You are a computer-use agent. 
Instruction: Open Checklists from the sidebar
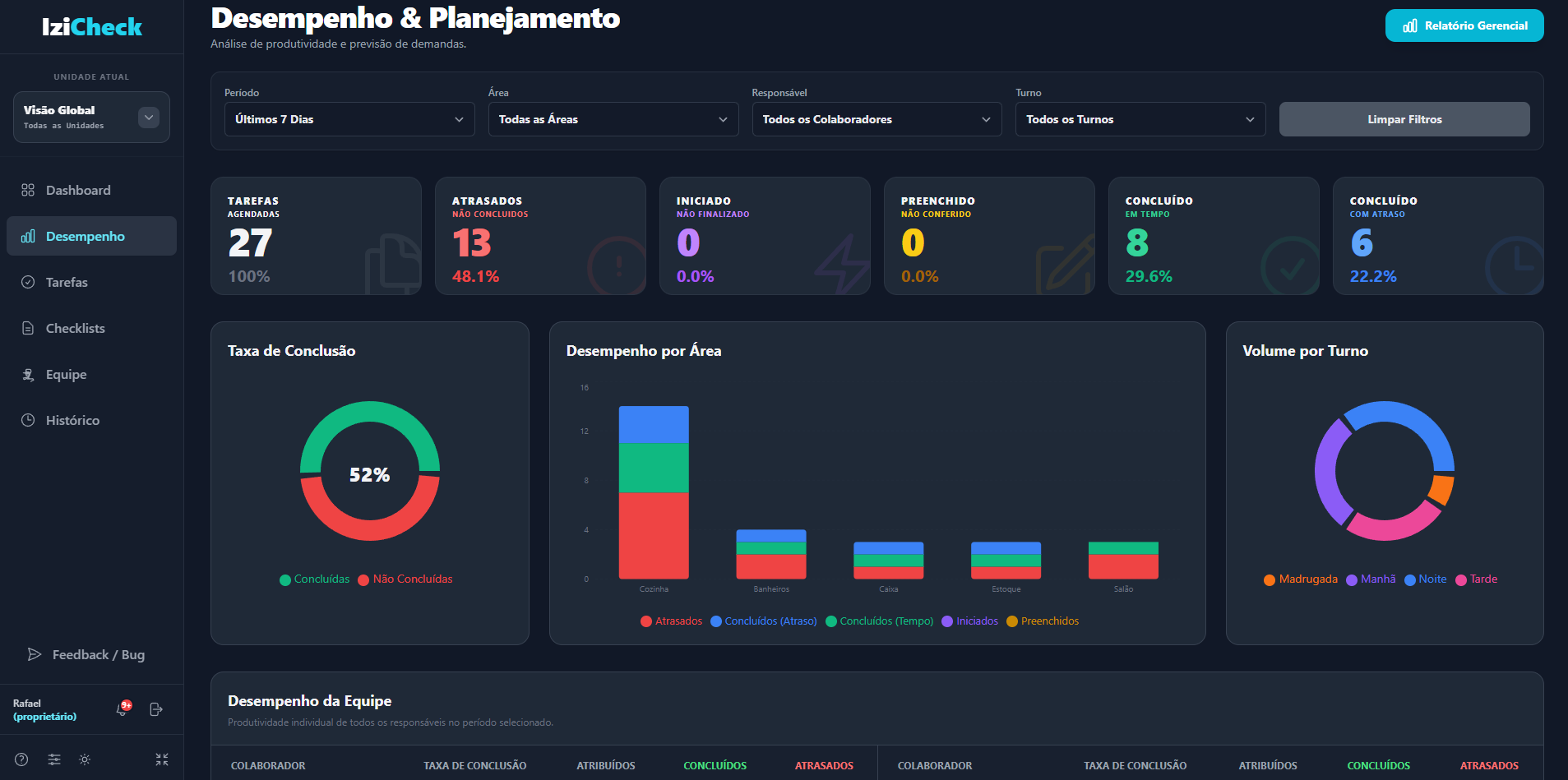pyautogui.click(x=91, y=328)
